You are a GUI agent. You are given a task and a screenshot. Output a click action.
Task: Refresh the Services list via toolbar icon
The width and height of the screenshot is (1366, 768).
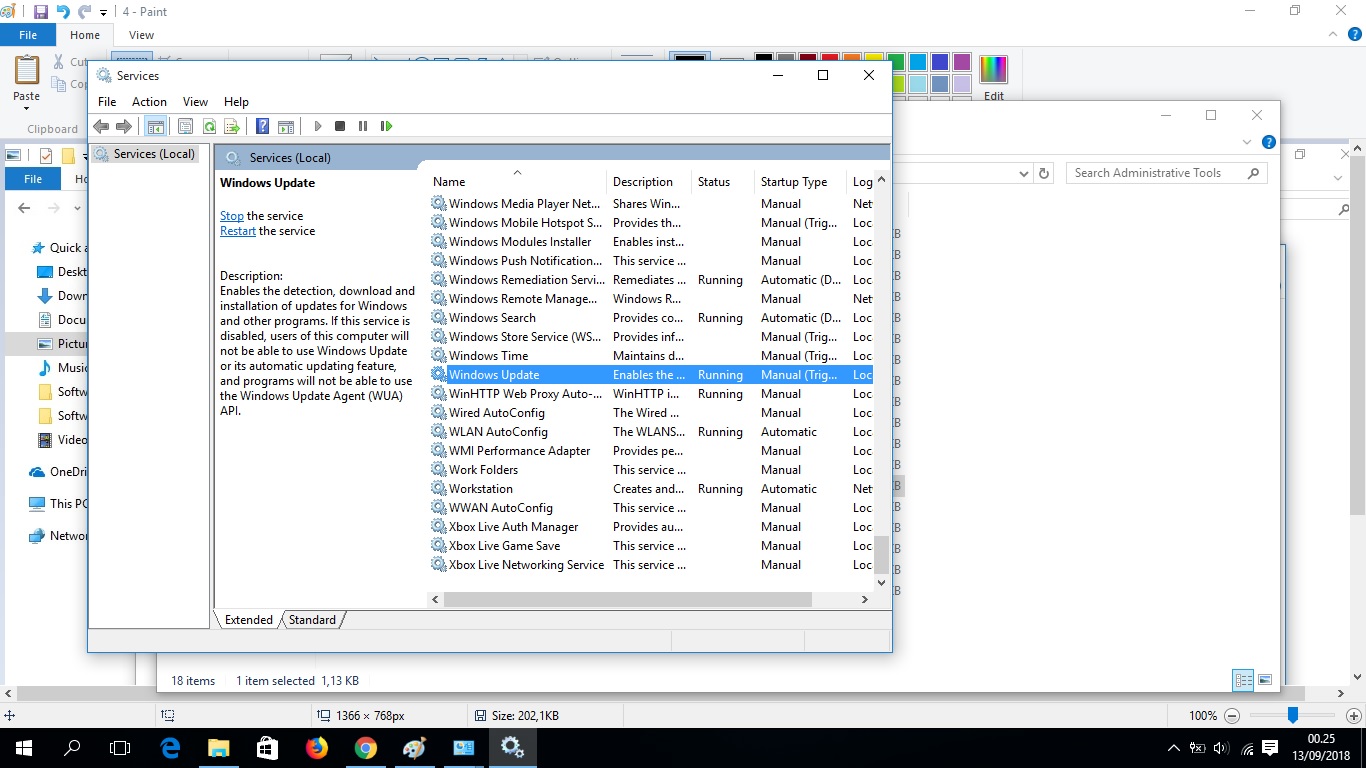209,126
